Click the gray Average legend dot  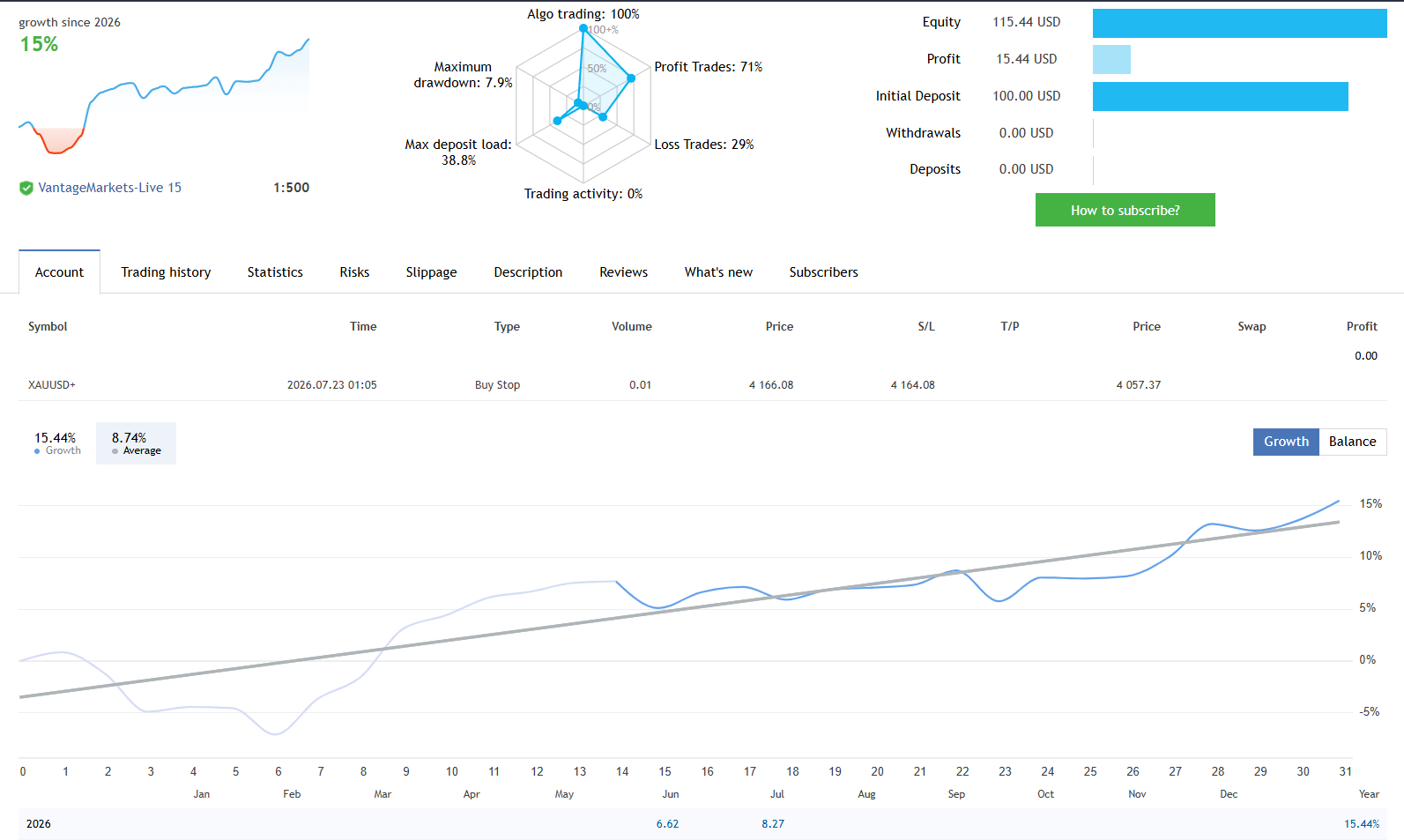[115, 451]
